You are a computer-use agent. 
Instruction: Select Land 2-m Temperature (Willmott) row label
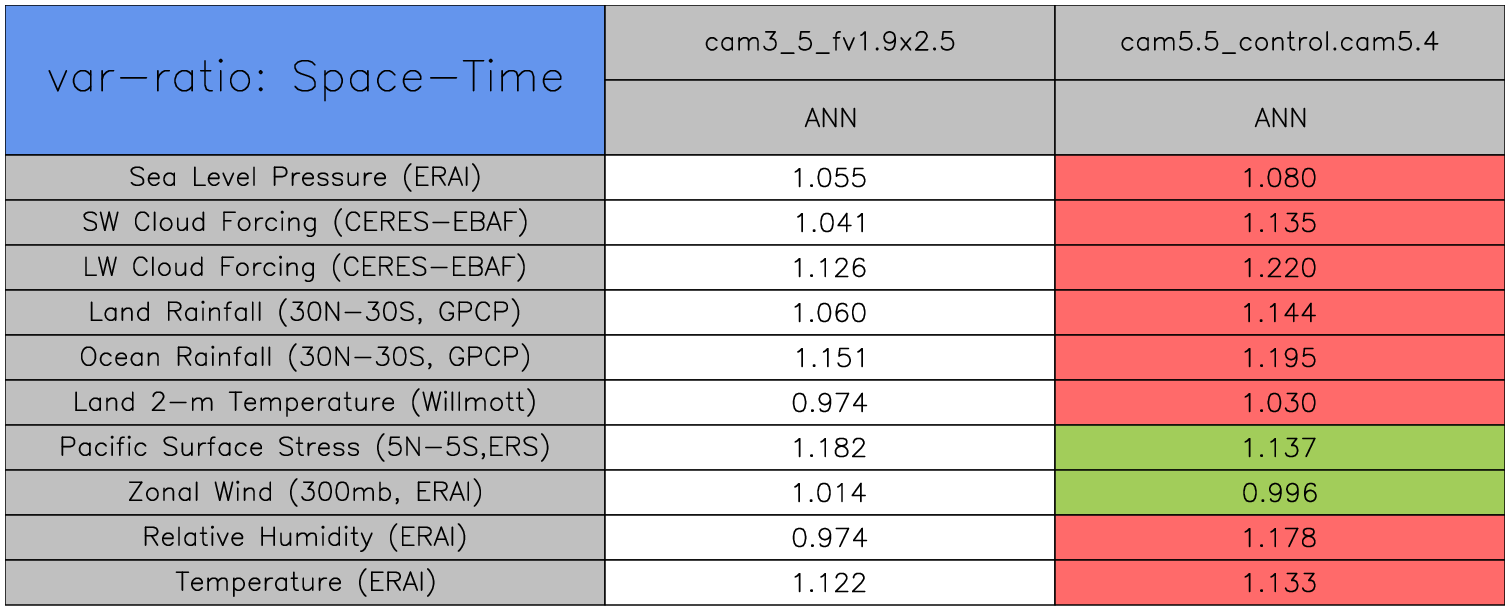(305, 402)
